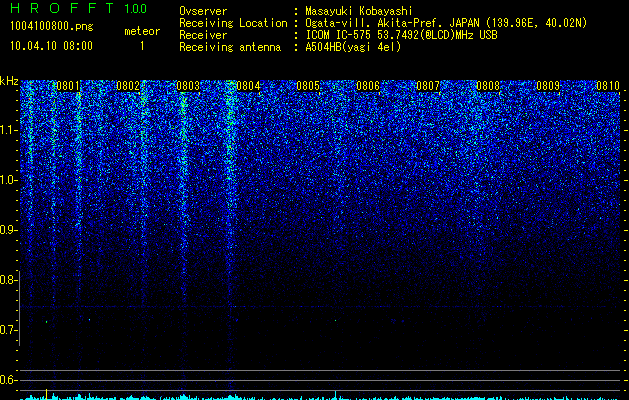This screenshot has width=629, height=400.
Task: Click the 0806 time marker
Action: [368, 86]
